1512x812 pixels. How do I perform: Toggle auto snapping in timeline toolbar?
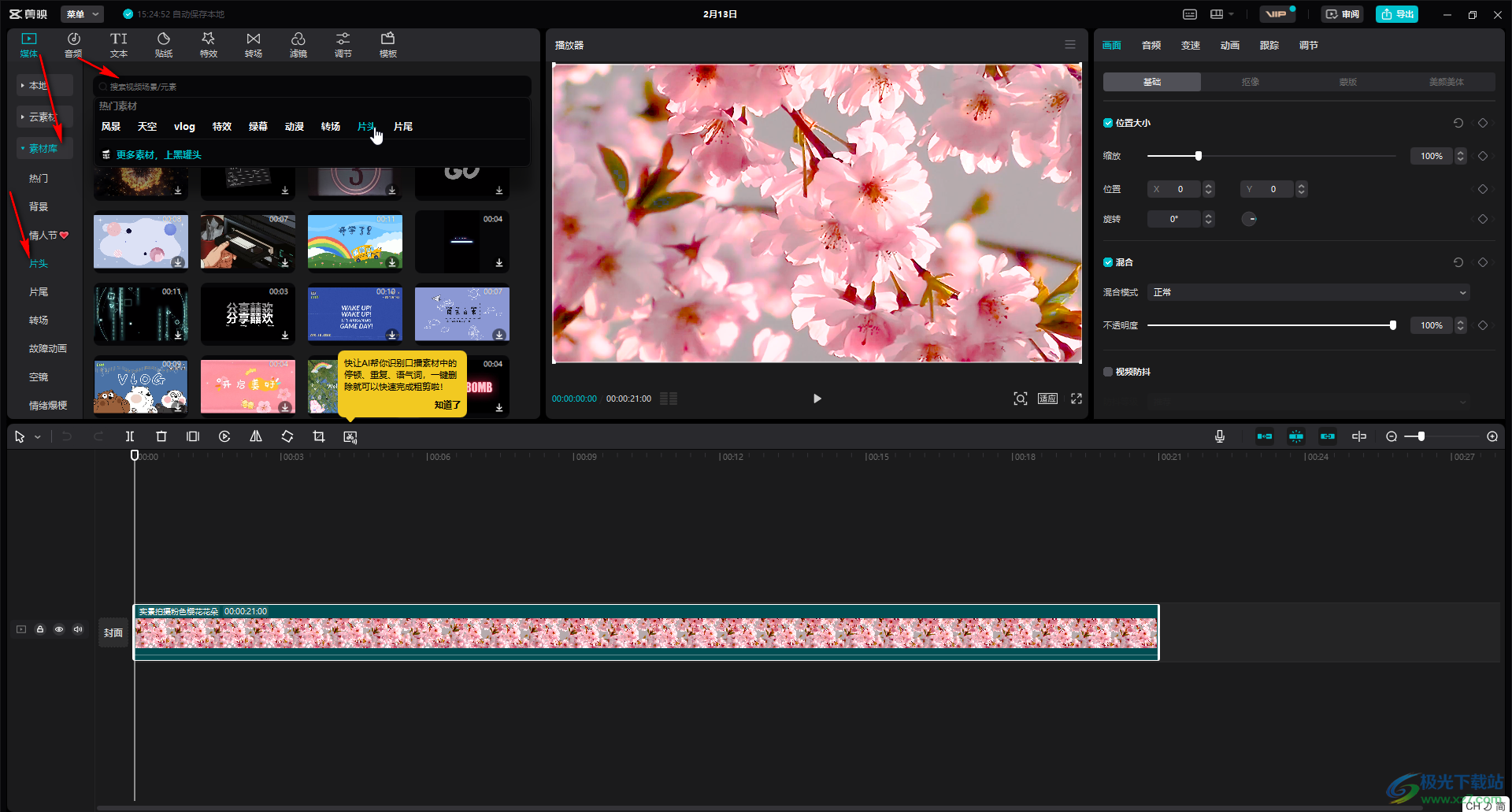1296,436
